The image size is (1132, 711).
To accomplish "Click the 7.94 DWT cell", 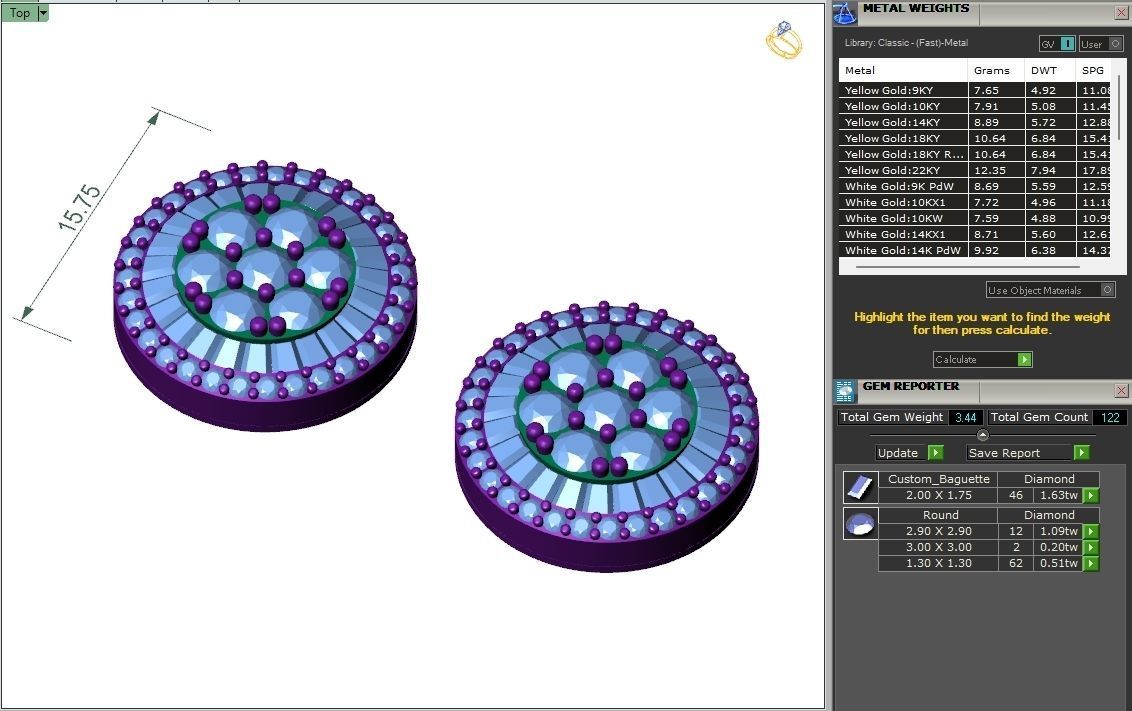I will coord(1050,170).
